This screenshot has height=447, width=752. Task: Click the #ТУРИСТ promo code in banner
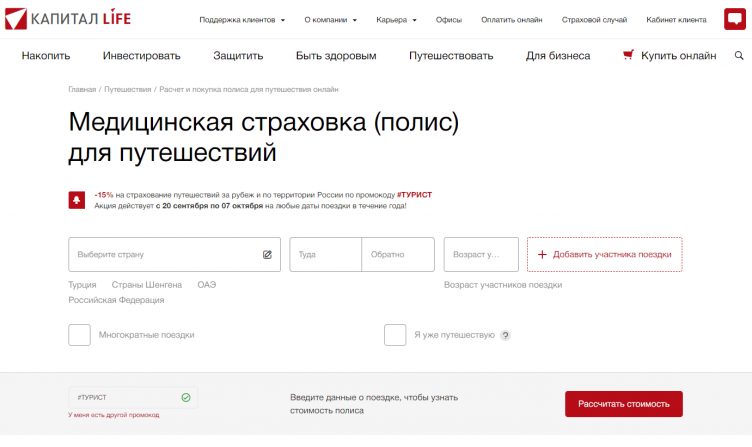[x=414, y=195]
